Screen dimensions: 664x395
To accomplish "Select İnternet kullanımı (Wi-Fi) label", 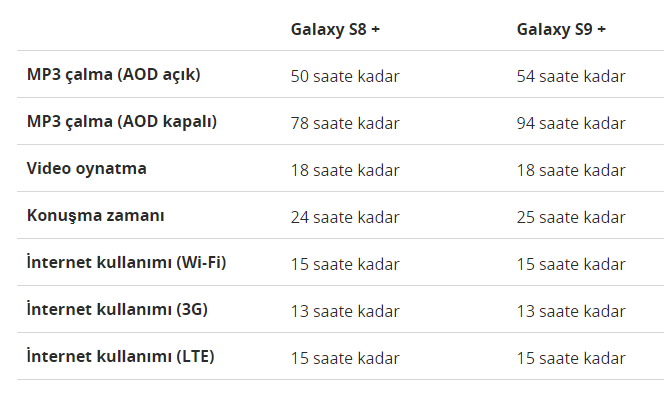I will point(126,262).
